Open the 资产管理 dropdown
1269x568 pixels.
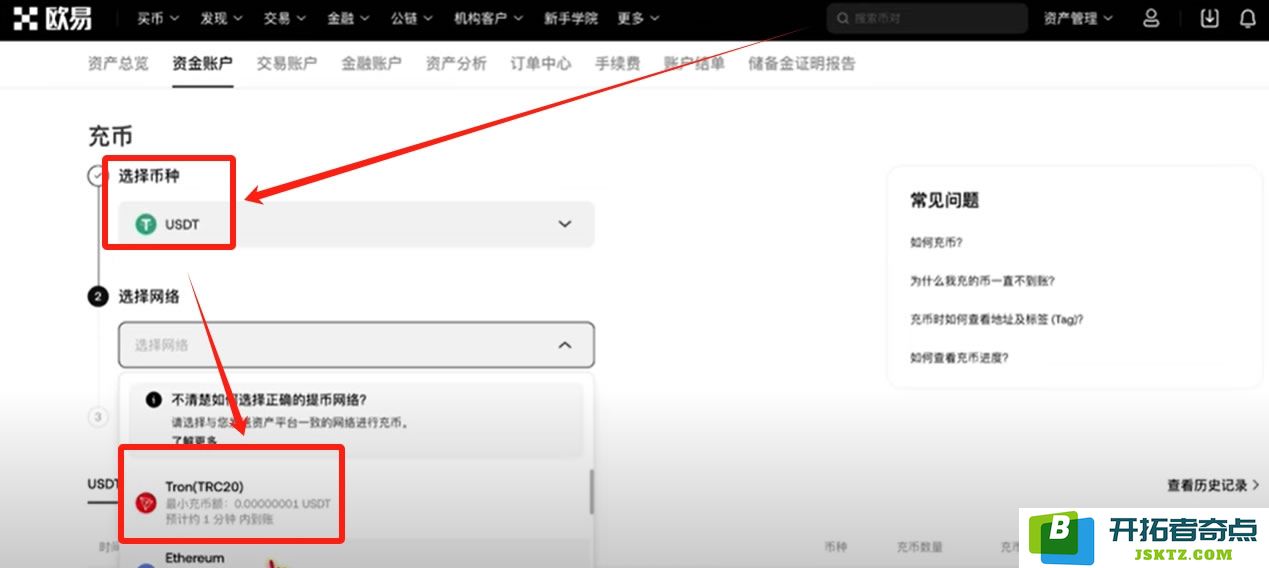click(x=1077, y=18)
